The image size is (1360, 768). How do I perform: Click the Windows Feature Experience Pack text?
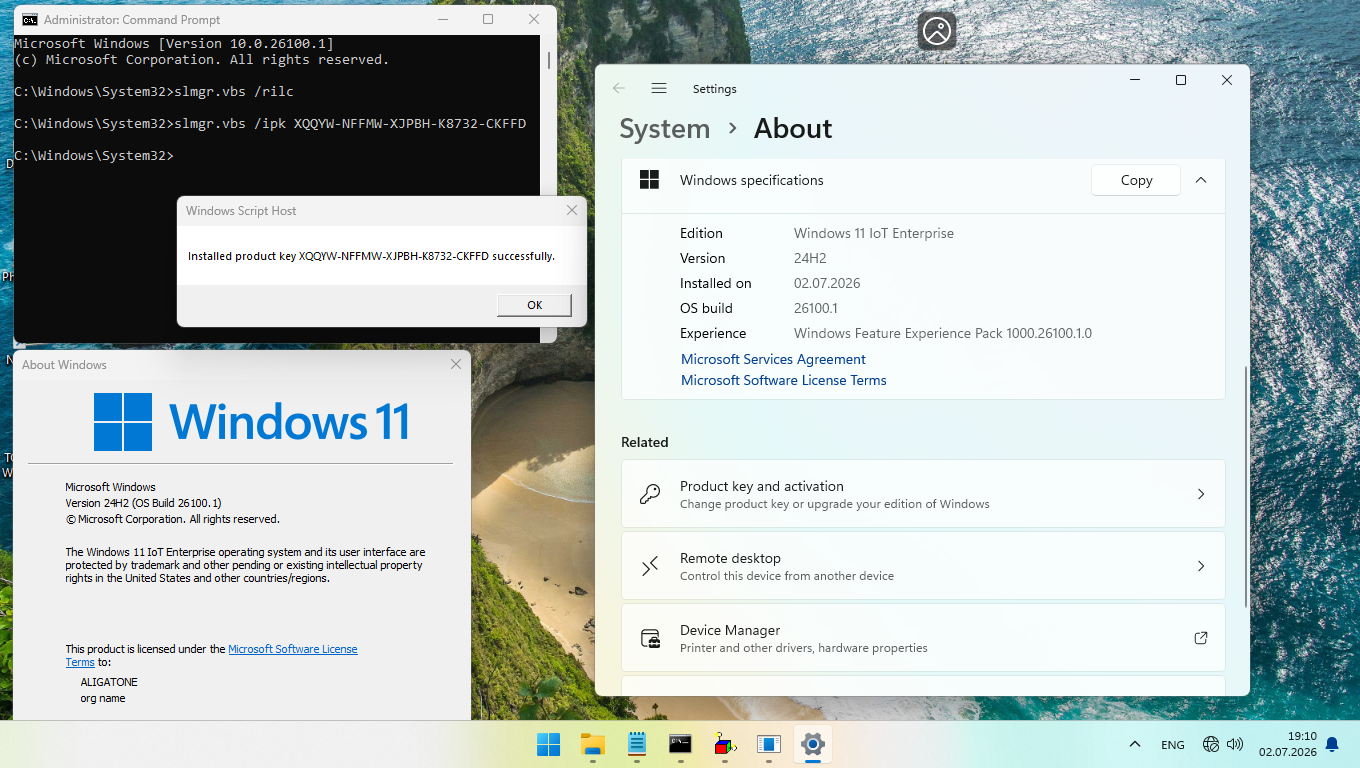(x=943, y=333)
